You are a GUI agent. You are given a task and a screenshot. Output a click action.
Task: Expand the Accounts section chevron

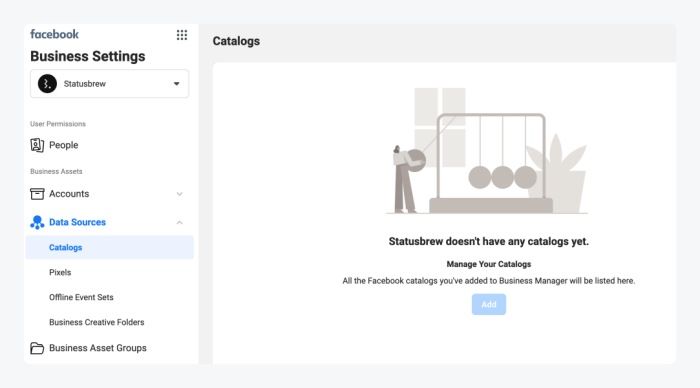(179, 194)
